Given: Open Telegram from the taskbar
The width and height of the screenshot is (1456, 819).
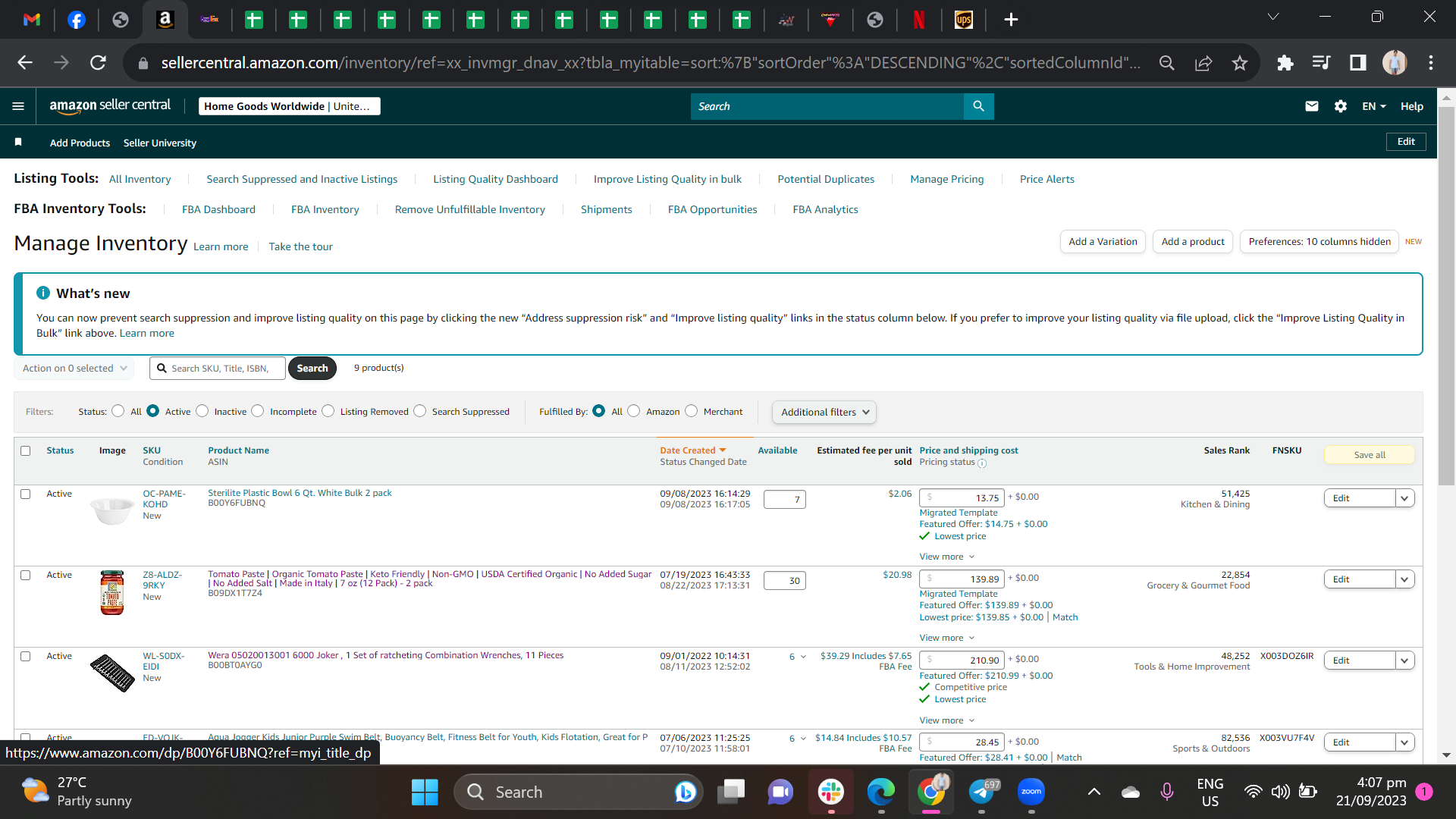Looking at the screenshot, I should click(981, 792).
